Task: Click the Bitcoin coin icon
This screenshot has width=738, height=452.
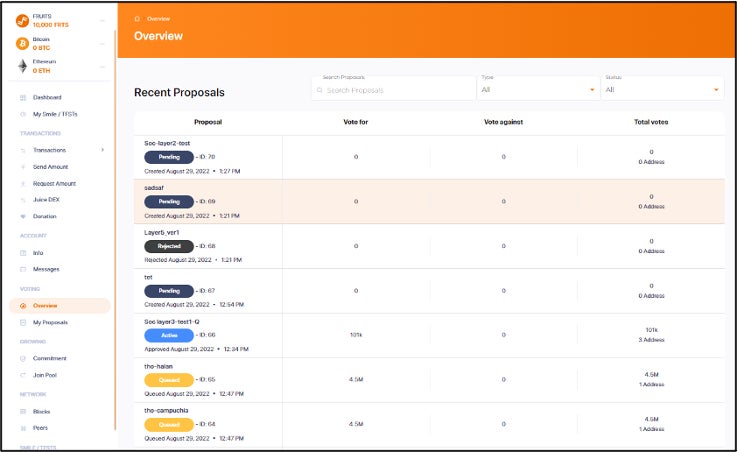Action: [22, 43]
